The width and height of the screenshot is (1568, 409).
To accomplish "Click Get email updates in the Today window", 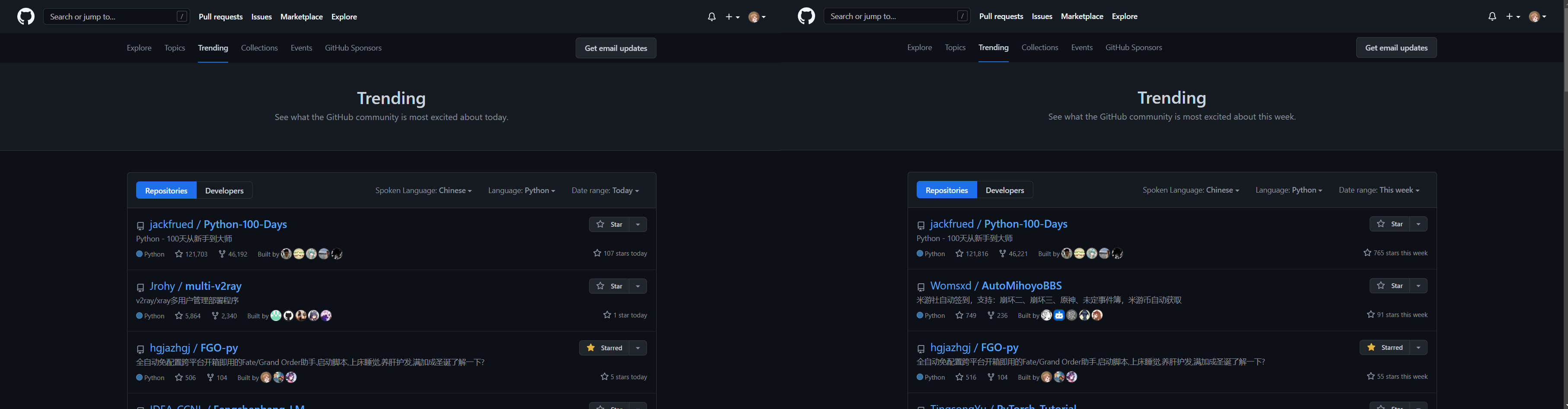I will pyautogui.click(x=615, y=48).
